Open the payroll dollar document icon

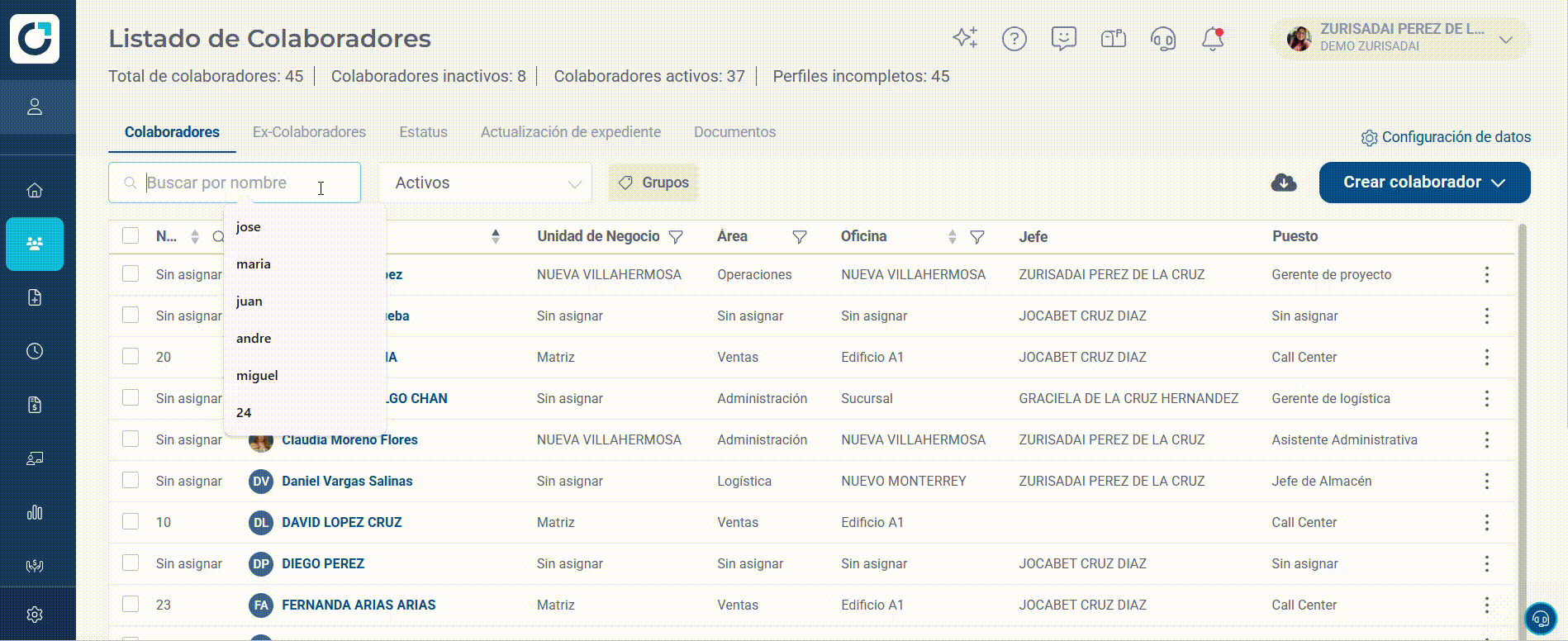click(x=35, y=405)
